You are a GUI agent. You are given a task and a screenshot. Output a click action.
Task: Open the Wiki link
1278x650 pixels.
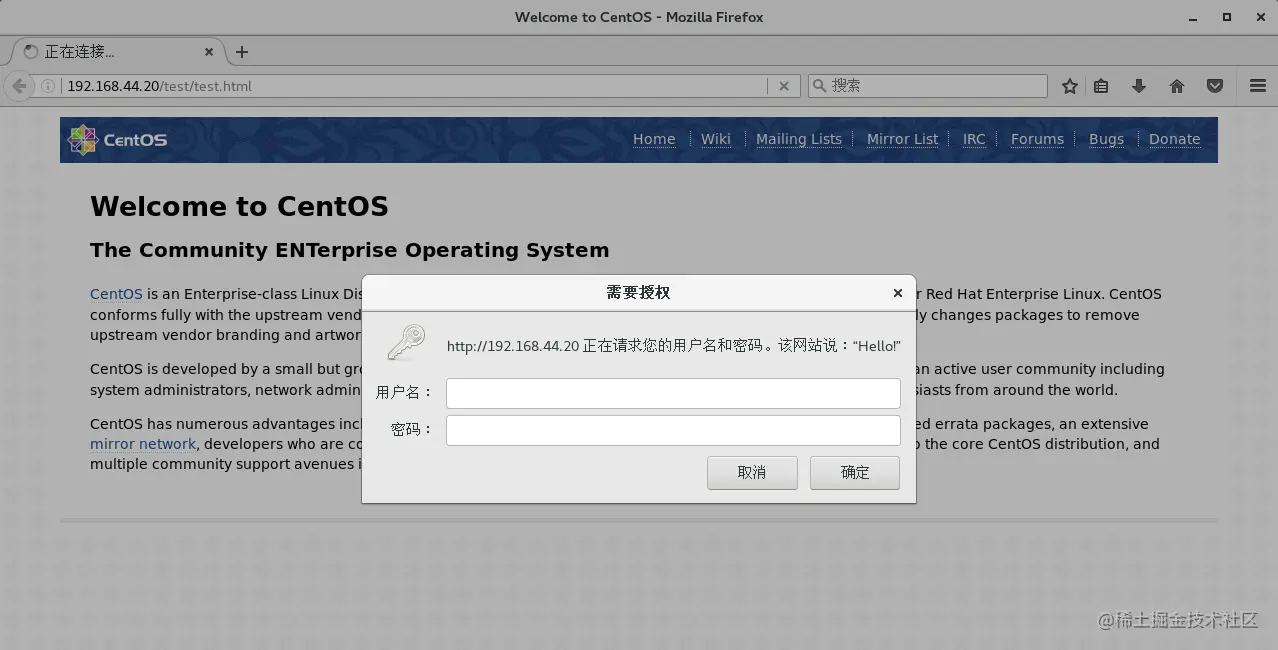click(716, 139)
